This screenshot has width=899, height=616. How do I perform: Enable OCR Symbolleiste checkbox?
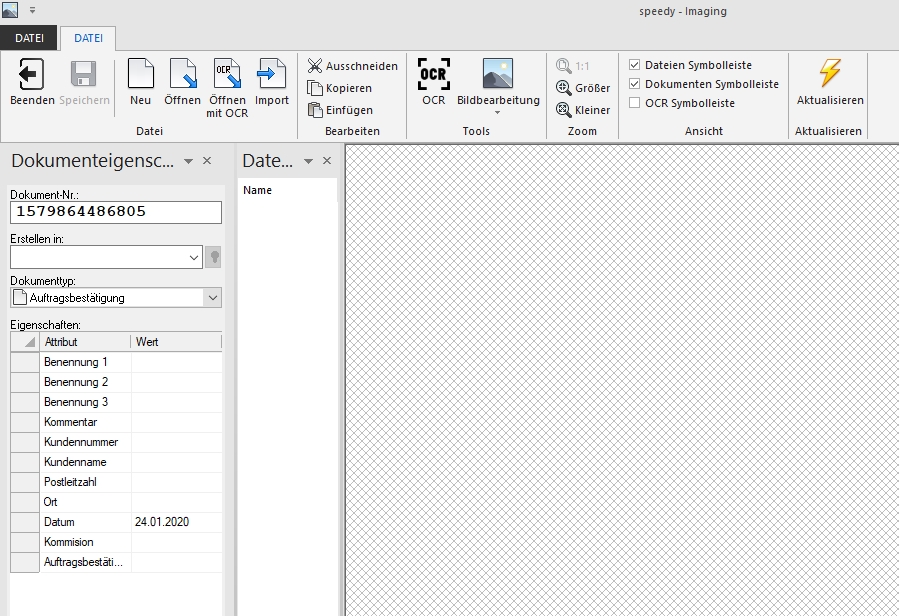coord(634,103)
